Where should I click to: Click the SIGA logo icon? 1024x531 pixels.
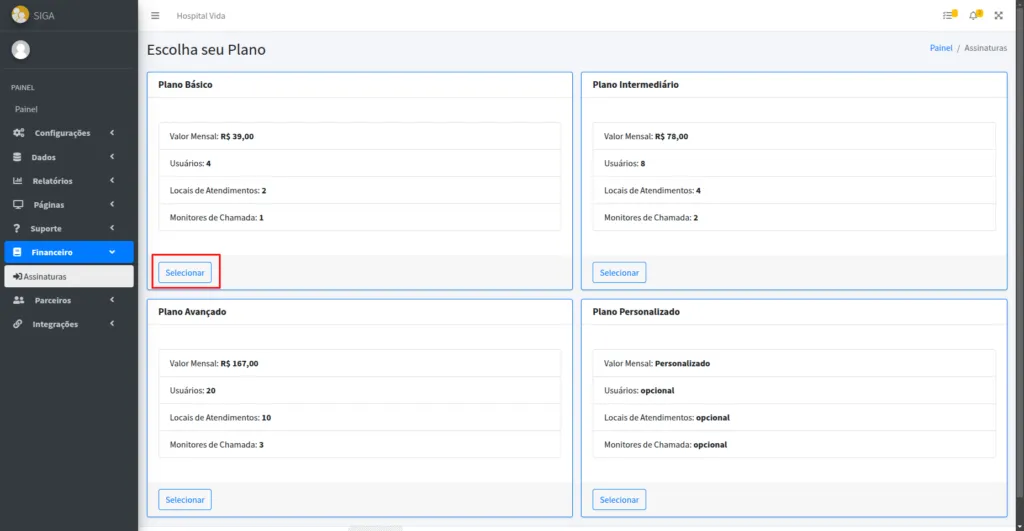pyautogui.click(x=20, y=15)
